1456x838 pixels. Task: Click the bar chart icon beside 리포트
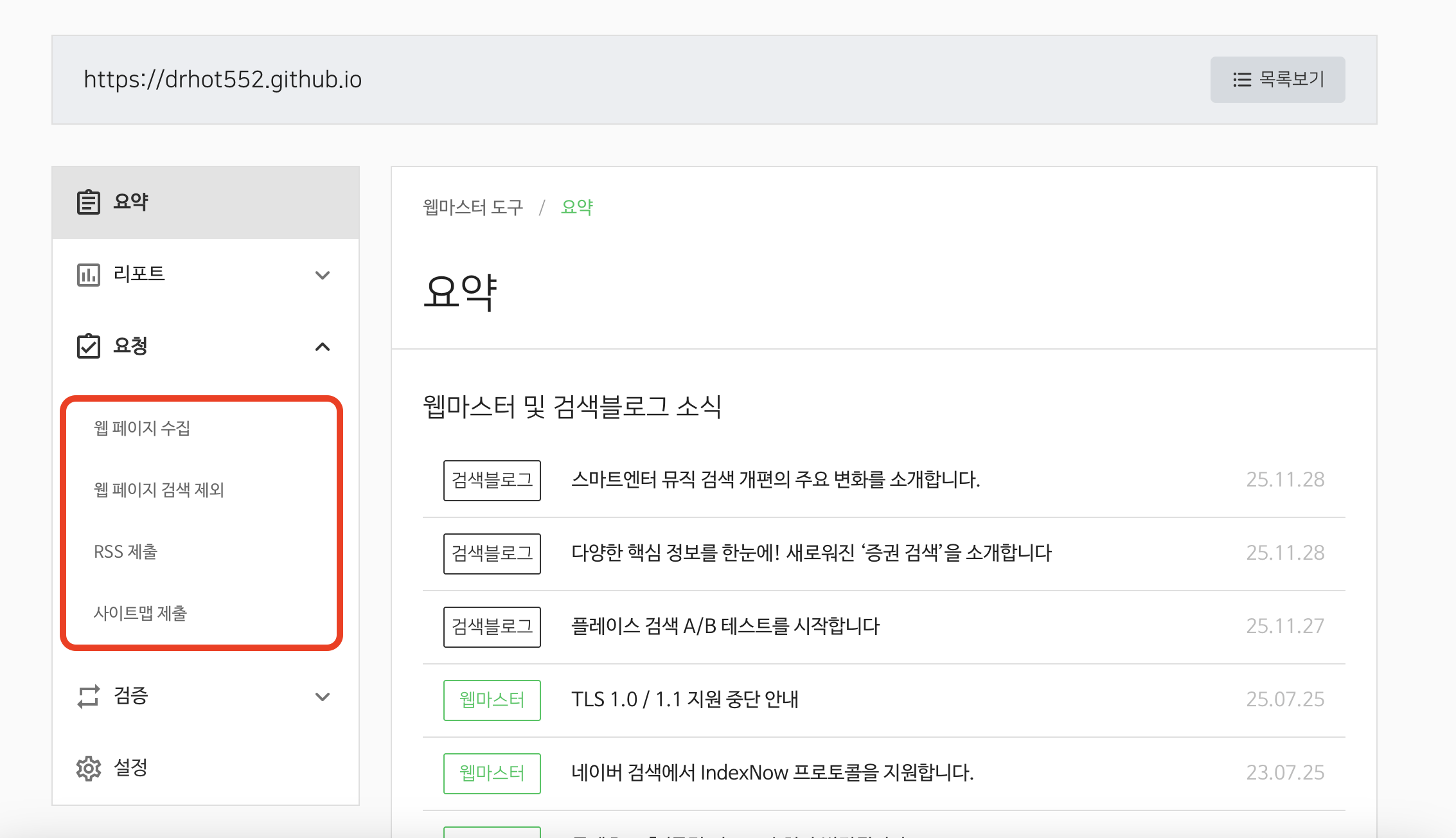coord(88,274)
